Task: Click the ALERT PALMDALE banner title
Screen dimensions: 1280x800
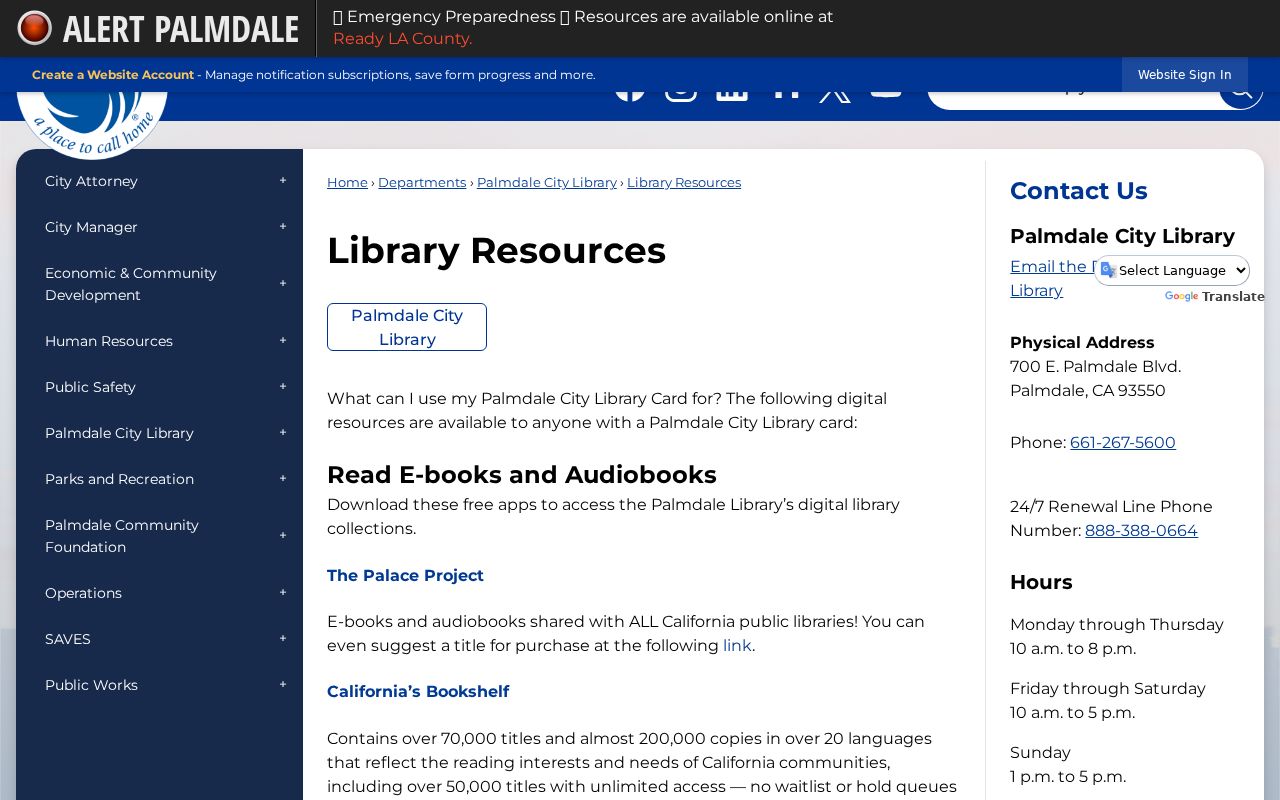Action: [x=181, y=29]
